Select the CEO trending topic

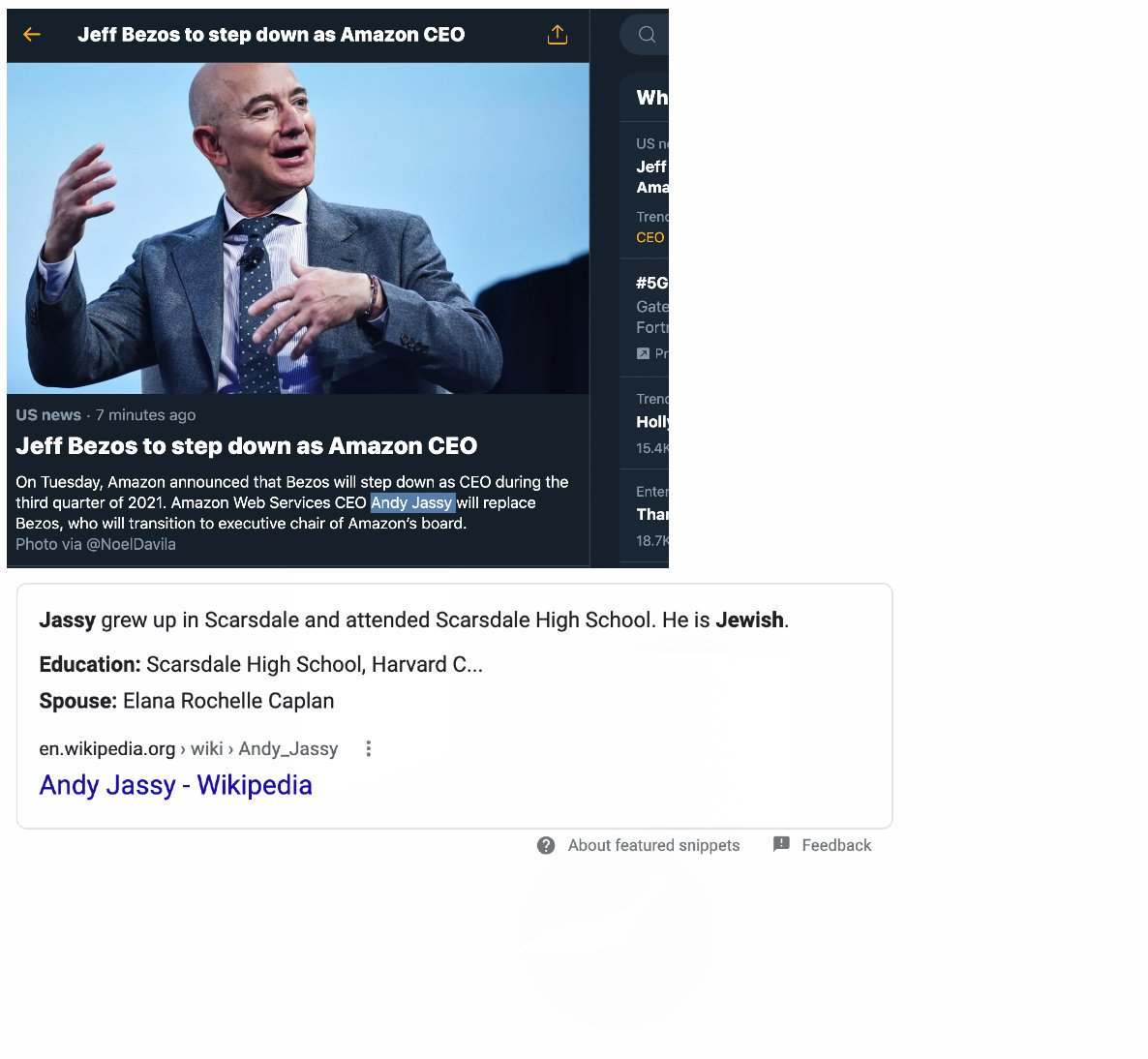pyautogui.click(x=650, y=237)
